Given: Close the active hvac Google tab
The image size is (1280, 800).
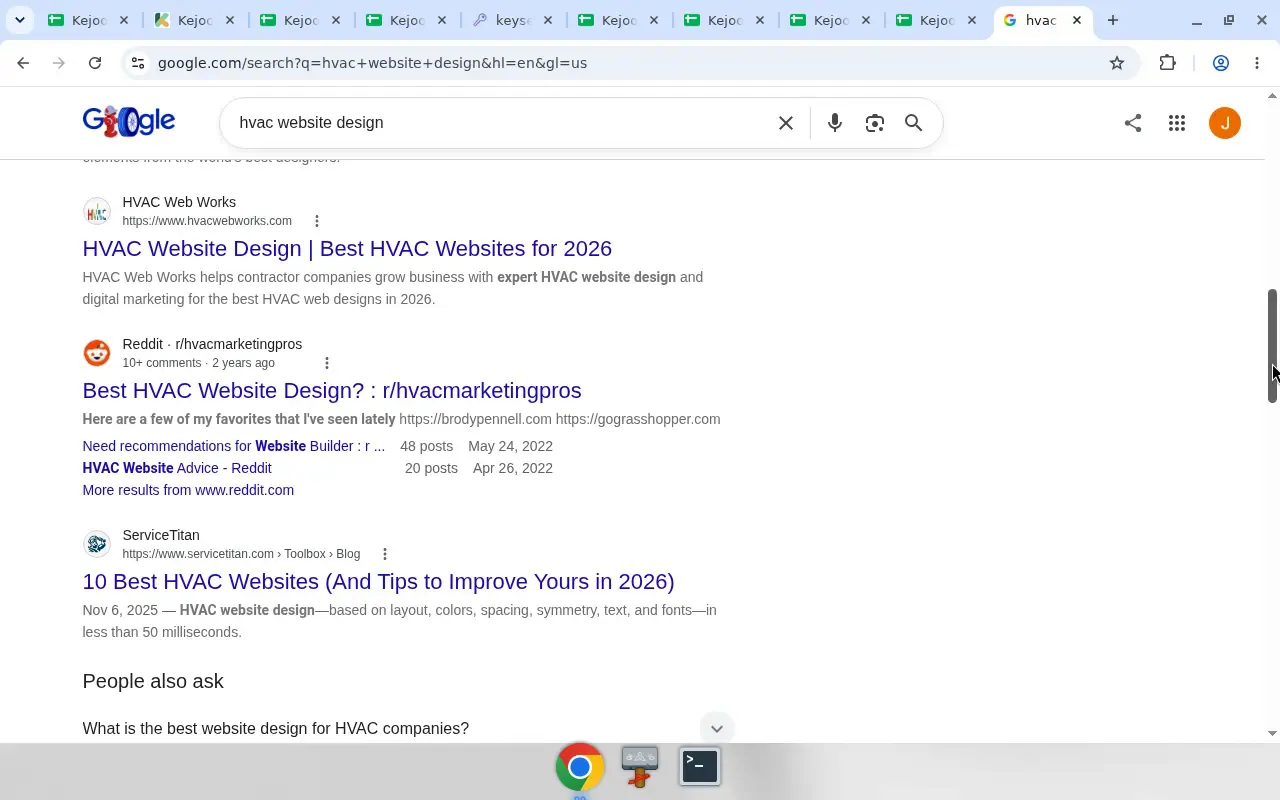Looking at the screenshot, I should 1077,20.
